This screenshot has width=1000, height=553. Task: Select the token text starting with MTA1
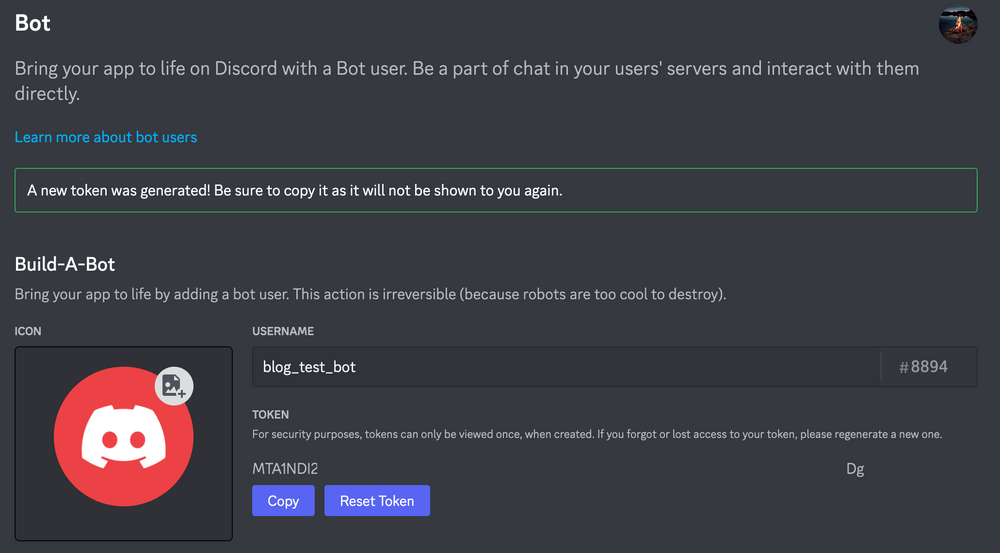click(x=285, y=469)
